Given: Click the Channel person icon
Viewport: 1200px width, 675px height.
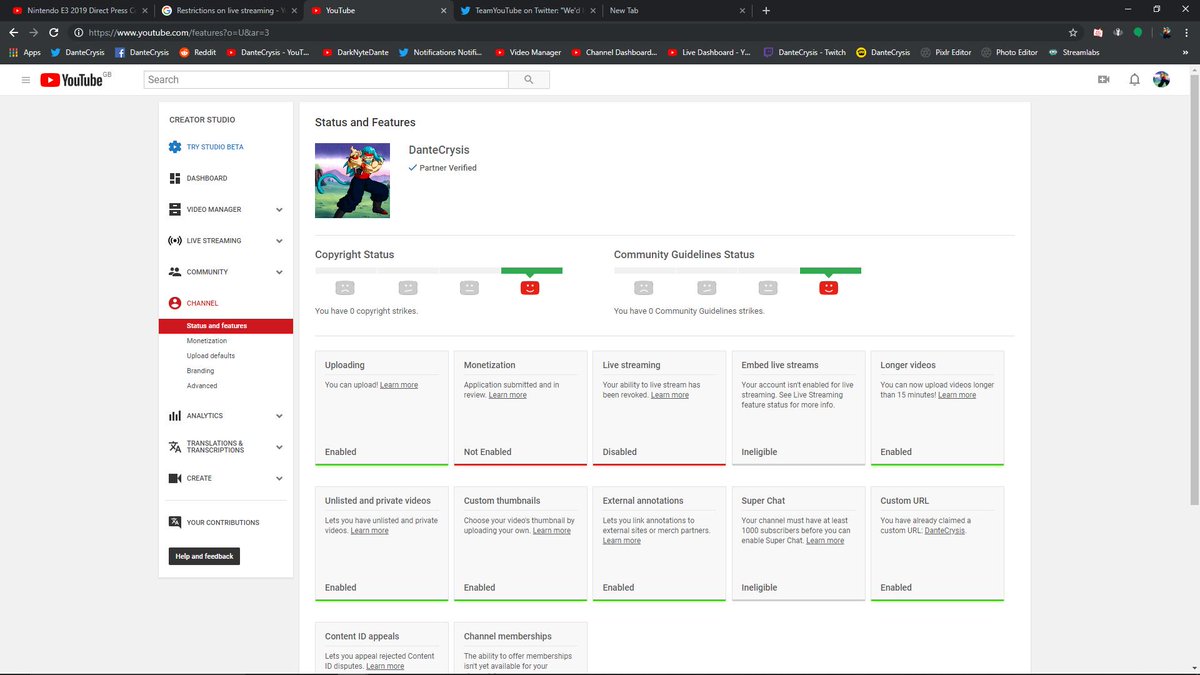Looking at the screenshot, I should (x=175, y=303).
